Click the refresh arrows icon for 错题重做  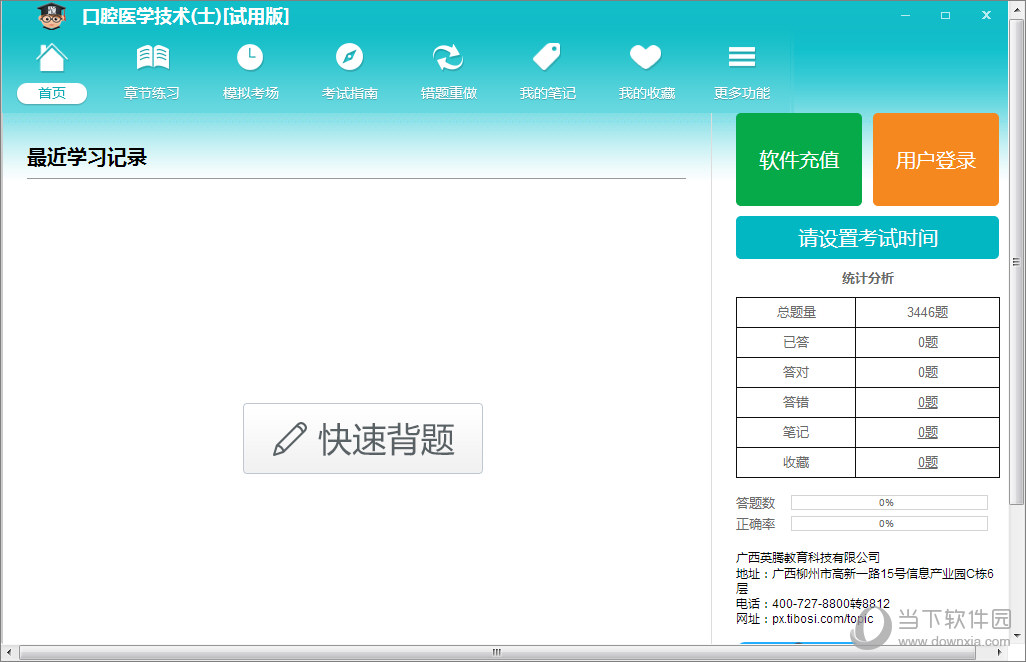pos(448,58)
